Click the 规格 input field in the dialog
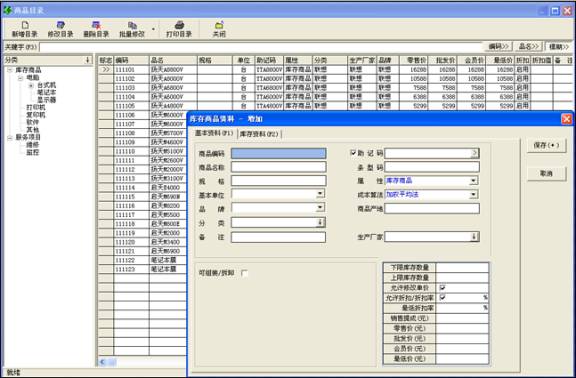Image resolution: width=576 pixels, height=378 pixels. pyautogui.click(x=278, y=181)
